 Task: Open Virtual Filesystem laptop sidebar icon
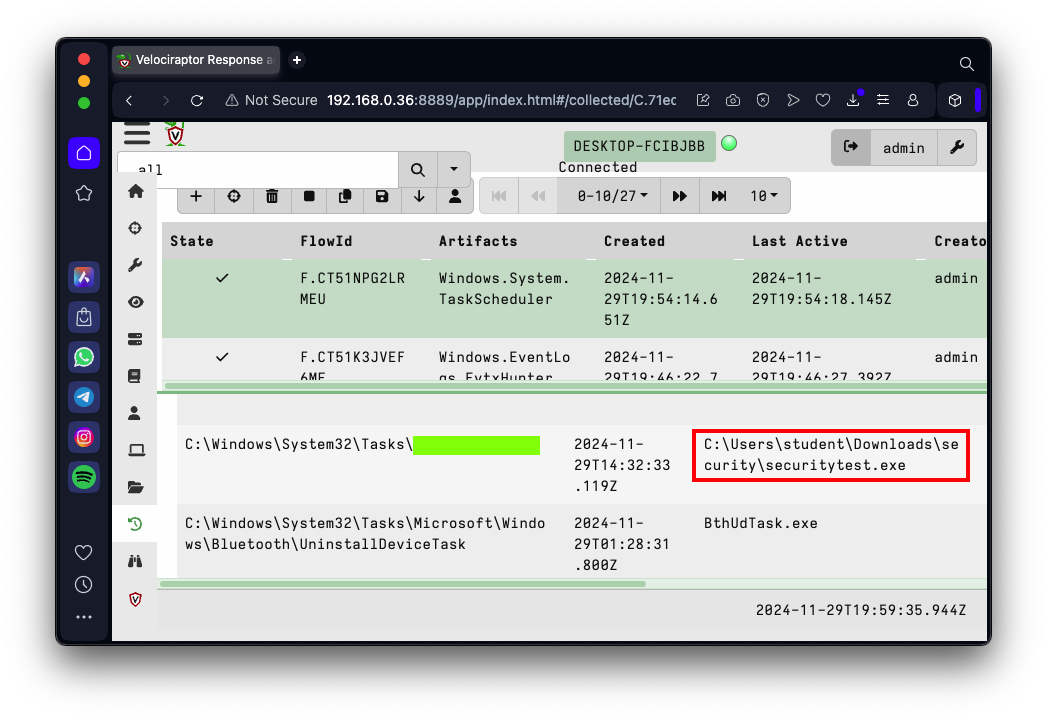click(136, 450)
